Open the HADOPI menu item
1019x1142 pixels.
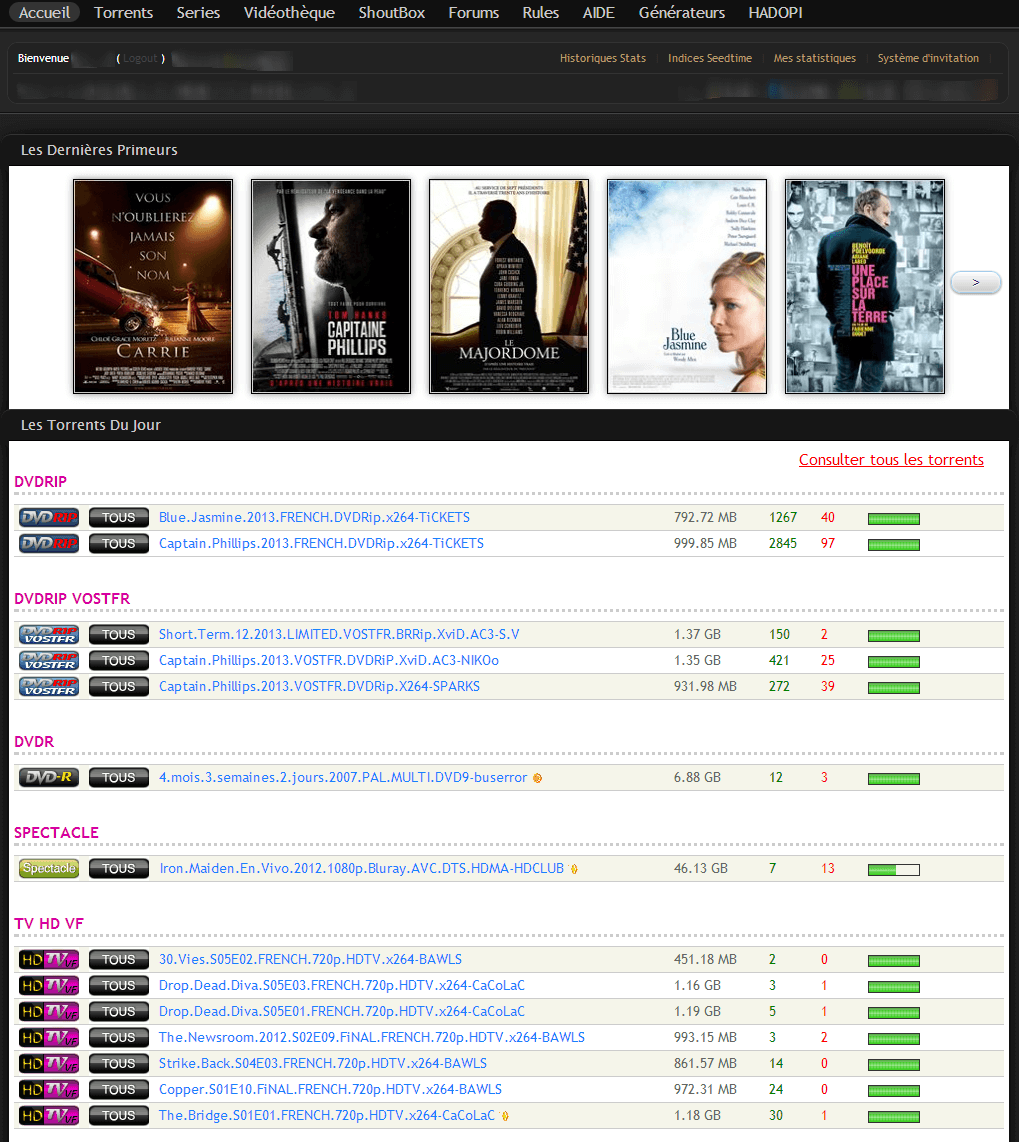[776, 12]
